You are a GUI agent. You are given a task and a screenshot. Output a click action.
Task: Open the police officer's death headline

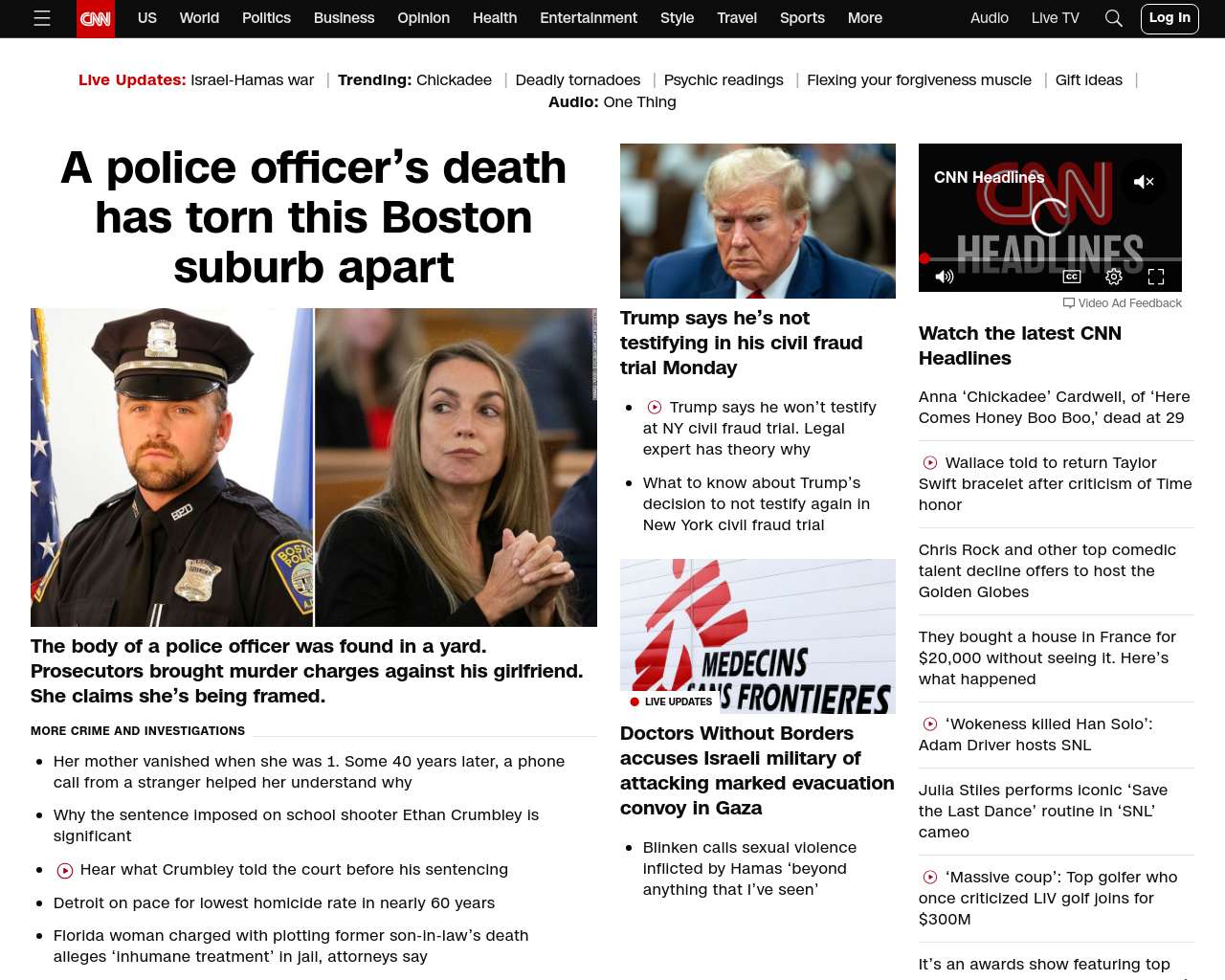pos(314,217)
